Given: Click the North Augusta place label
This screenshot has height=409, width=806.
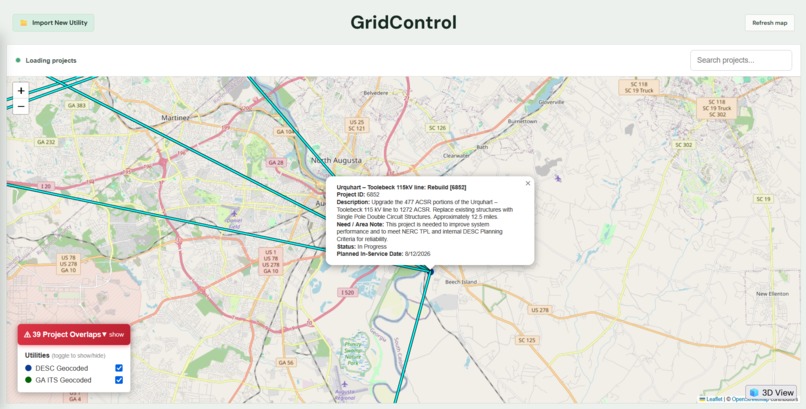Looking at the screenshot, I should pyautogui.click(x=336, y=160).
